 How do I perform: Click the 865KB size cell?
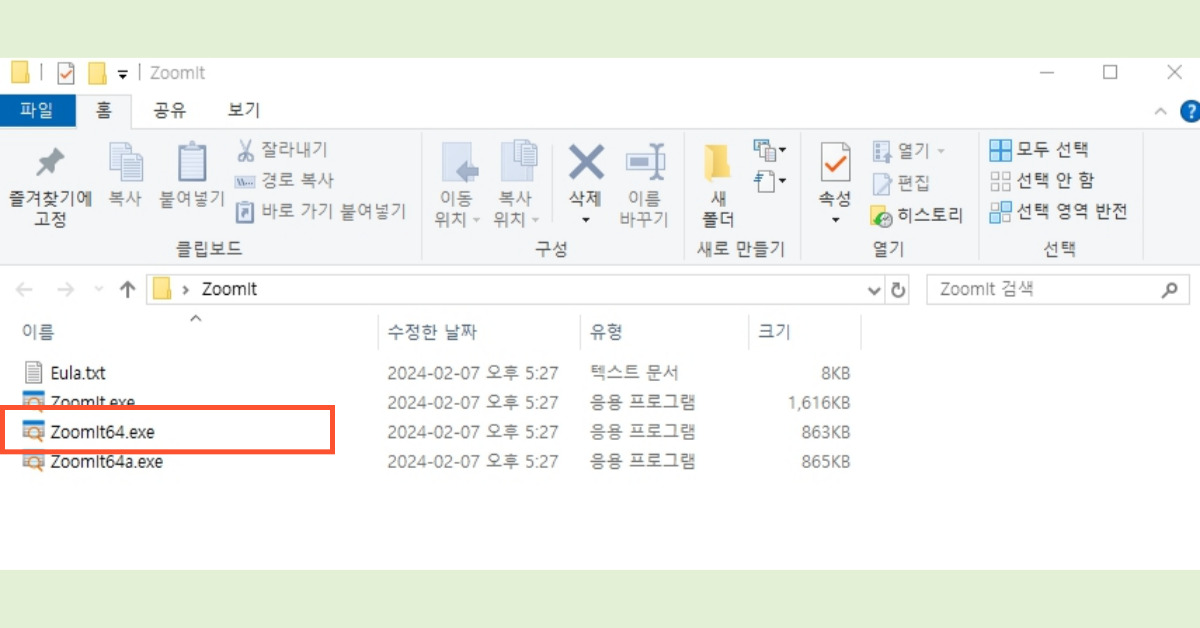(826, 462)
